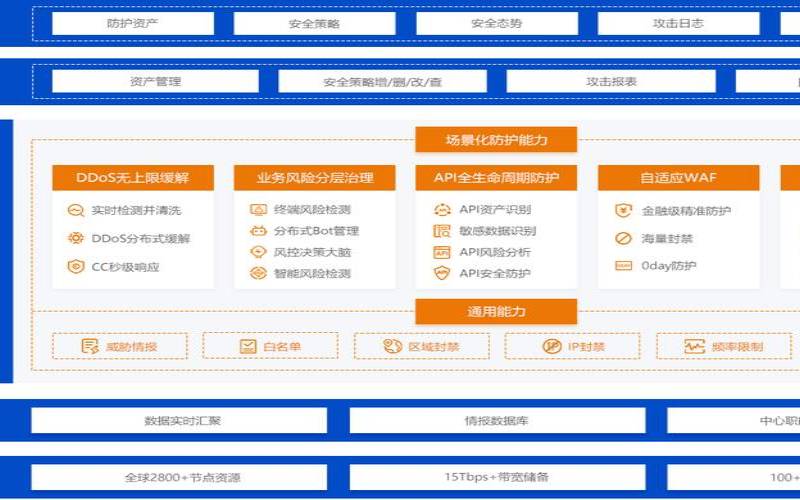Select the 敏感数据识别 icon
Viewport: 800px width, 500px height.
click(x=442, y=231)
